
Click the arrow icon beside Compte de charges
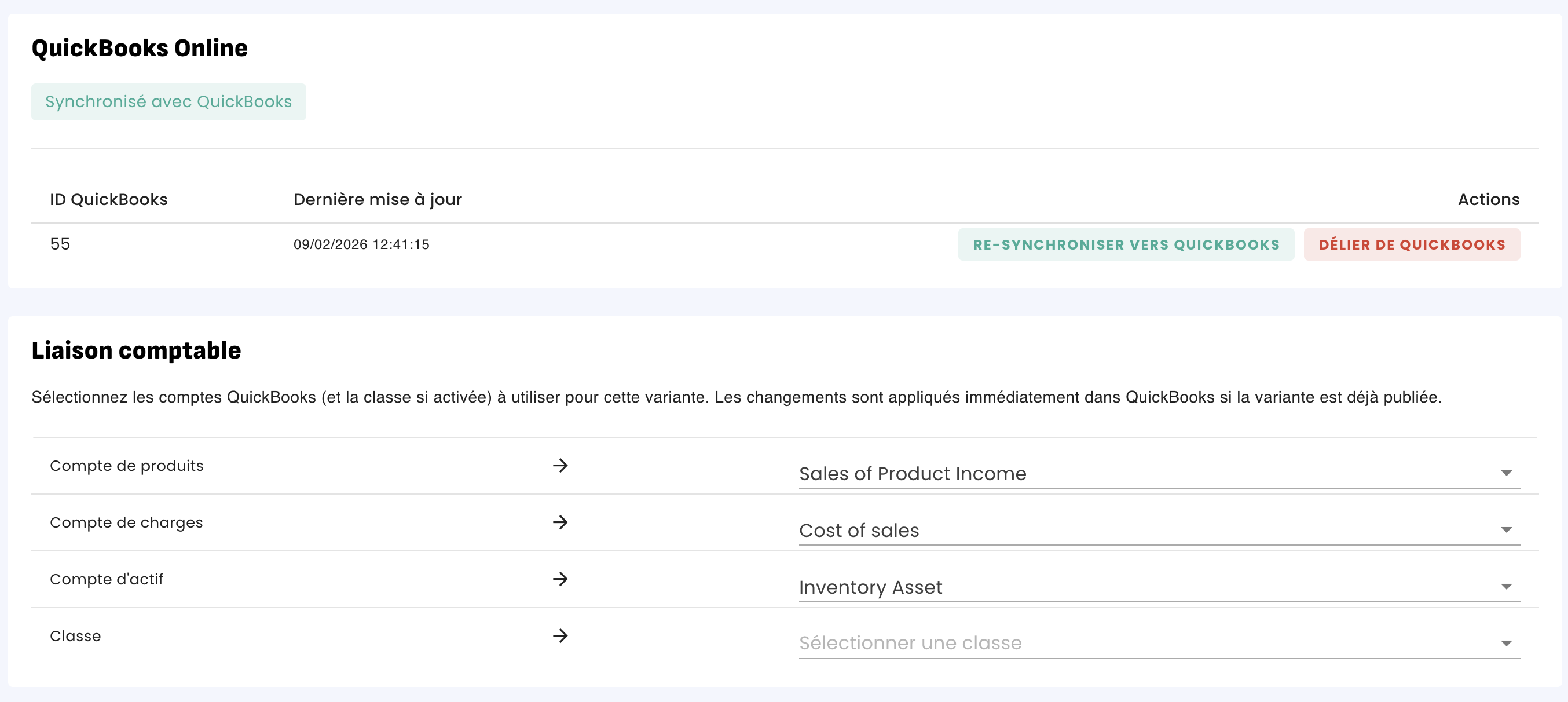pos(560,522)
